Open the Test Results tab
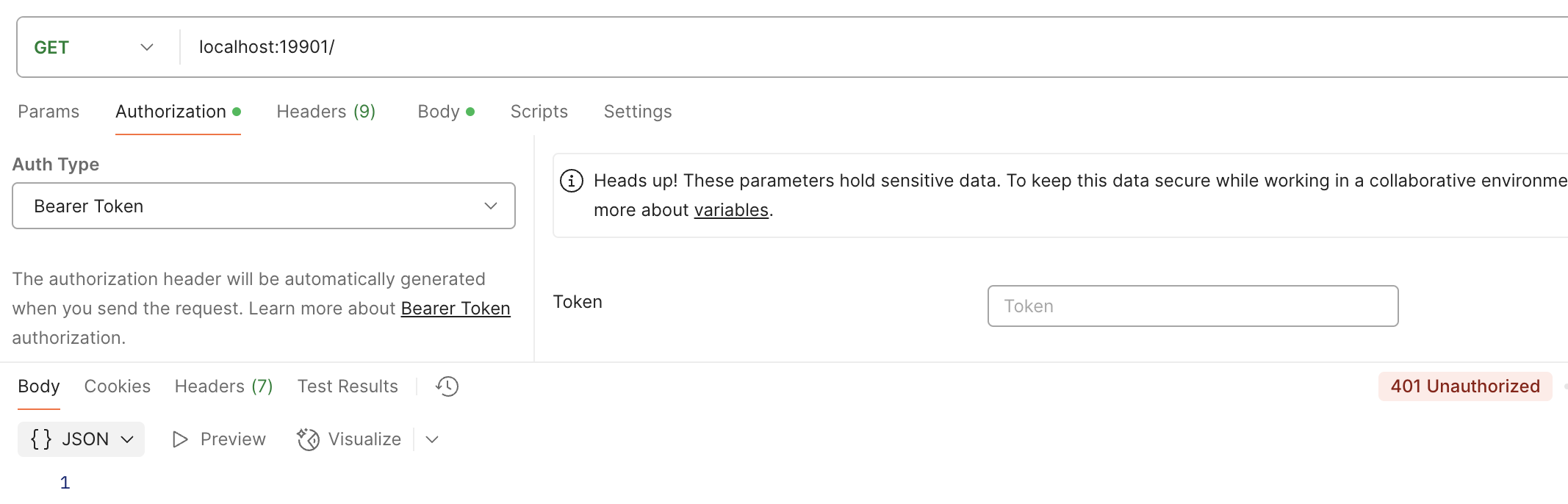The height and width of the screenshot is (504, 1568). (348, 386)
